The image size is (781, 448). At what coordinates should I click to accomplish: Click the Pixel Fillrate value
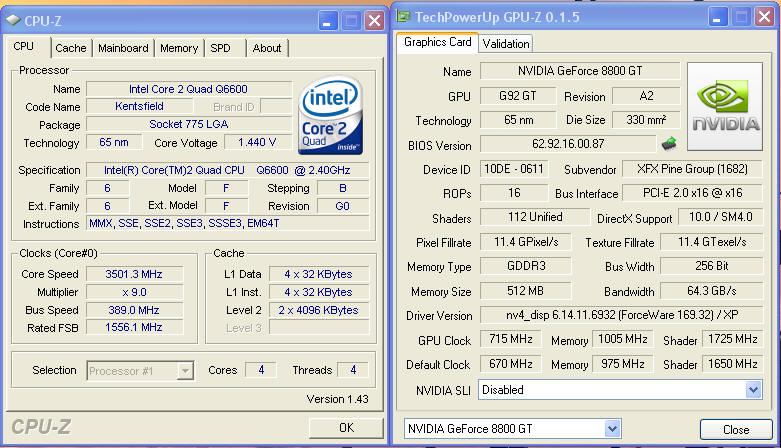(525, 242)
